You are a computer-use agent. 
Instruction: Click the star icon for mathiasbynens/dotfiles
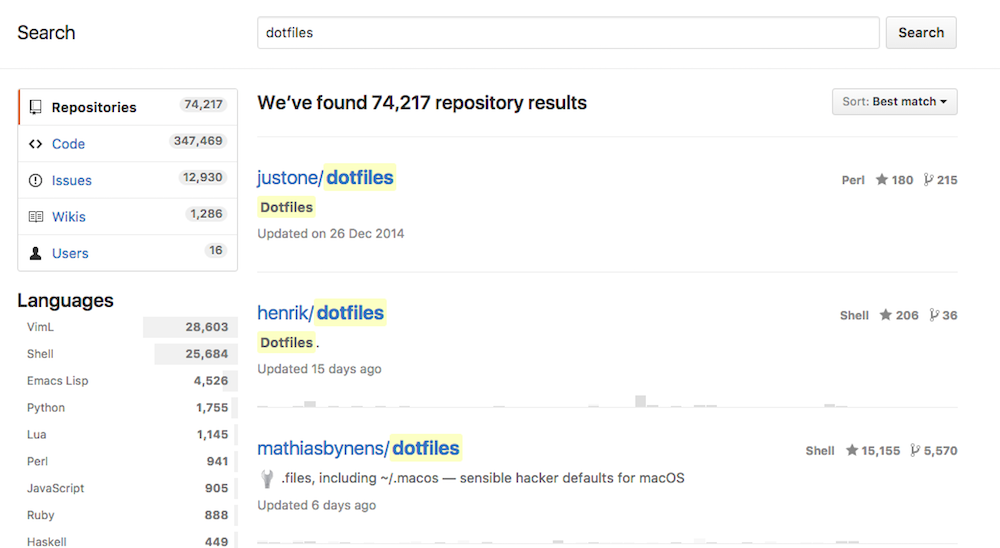[851, 450]
